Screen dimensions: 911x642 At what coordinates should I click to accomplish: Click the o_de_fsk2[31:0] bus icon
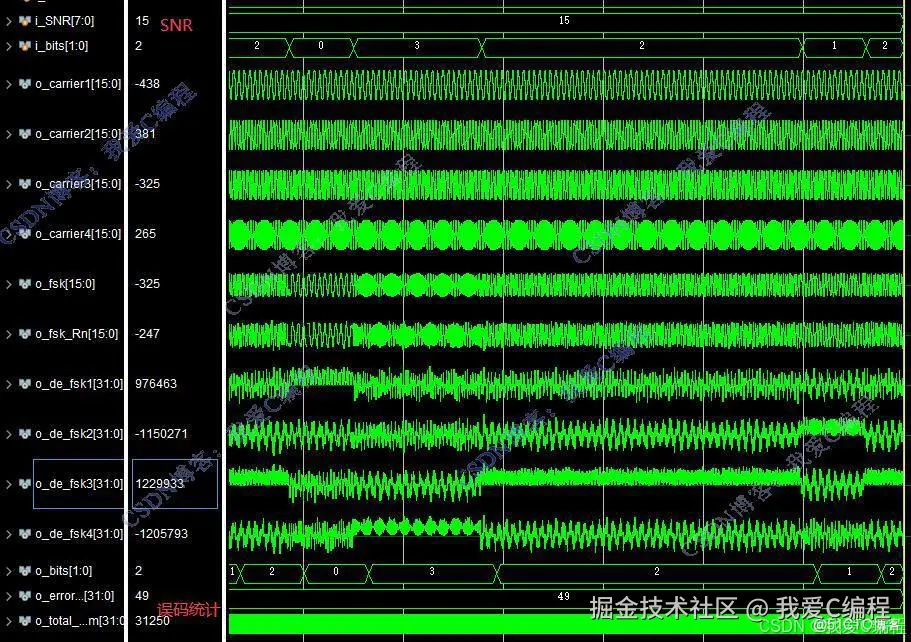point(24,434)
